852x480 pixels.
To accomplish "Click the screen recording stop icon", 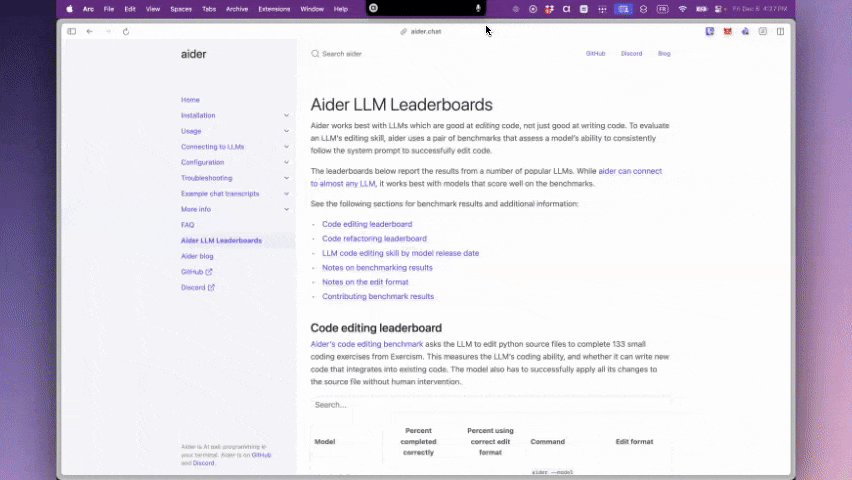I will click(x=373, y=8).
